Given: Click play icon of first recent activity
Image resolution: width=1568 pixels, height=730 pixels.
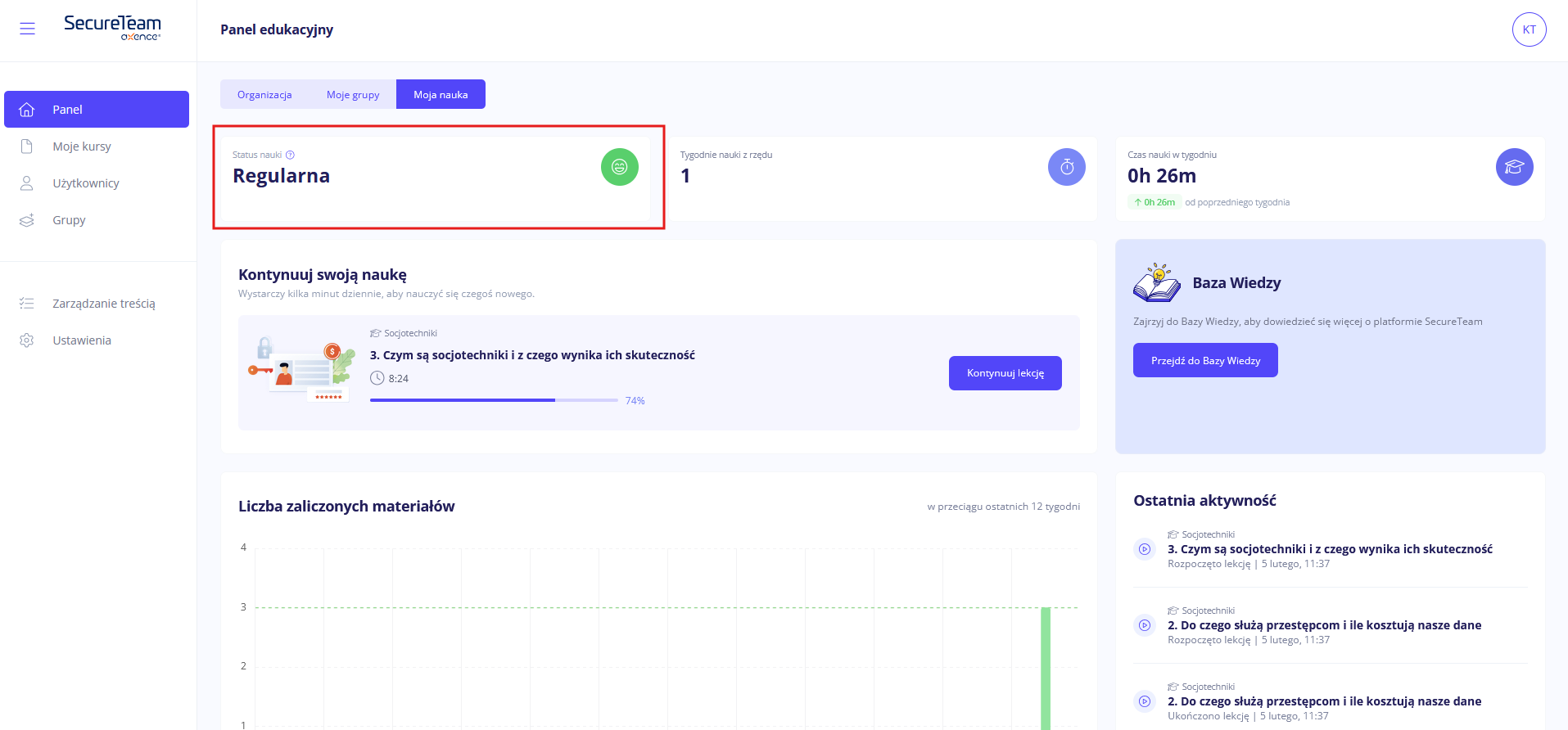Looking at the screenshot, I should tap(1145, 549).
